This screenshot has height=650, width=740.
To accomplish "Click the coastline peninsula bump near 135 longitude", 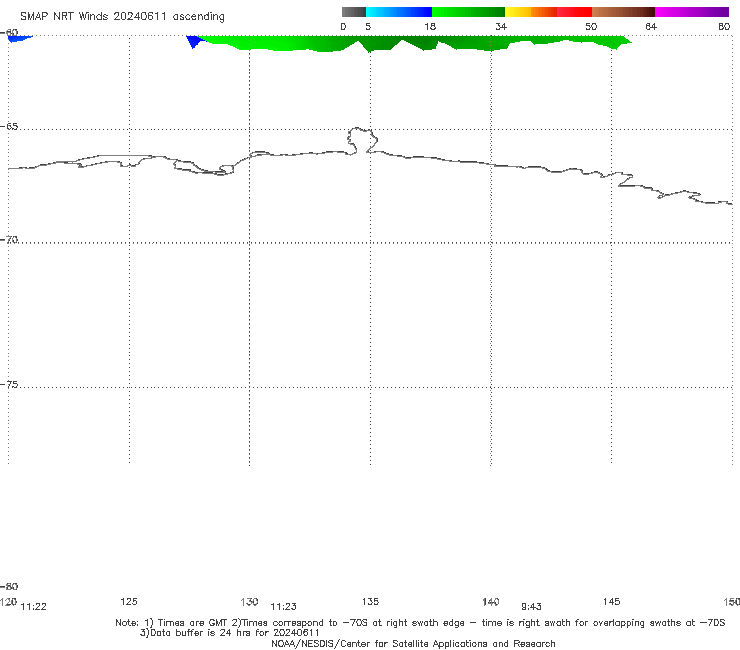I will point(362,140).
